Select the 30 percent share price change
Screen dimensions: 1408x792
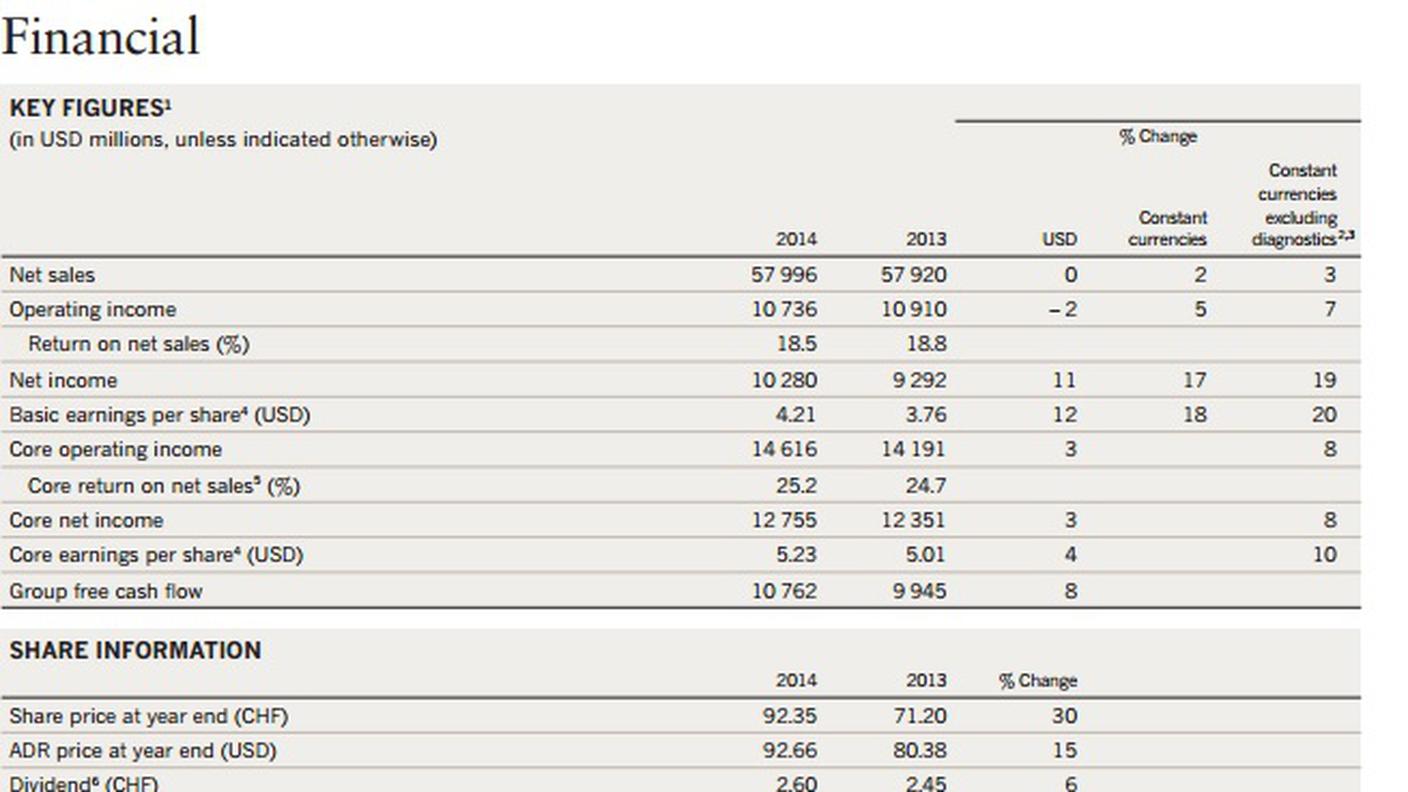tap(1064, 716)
